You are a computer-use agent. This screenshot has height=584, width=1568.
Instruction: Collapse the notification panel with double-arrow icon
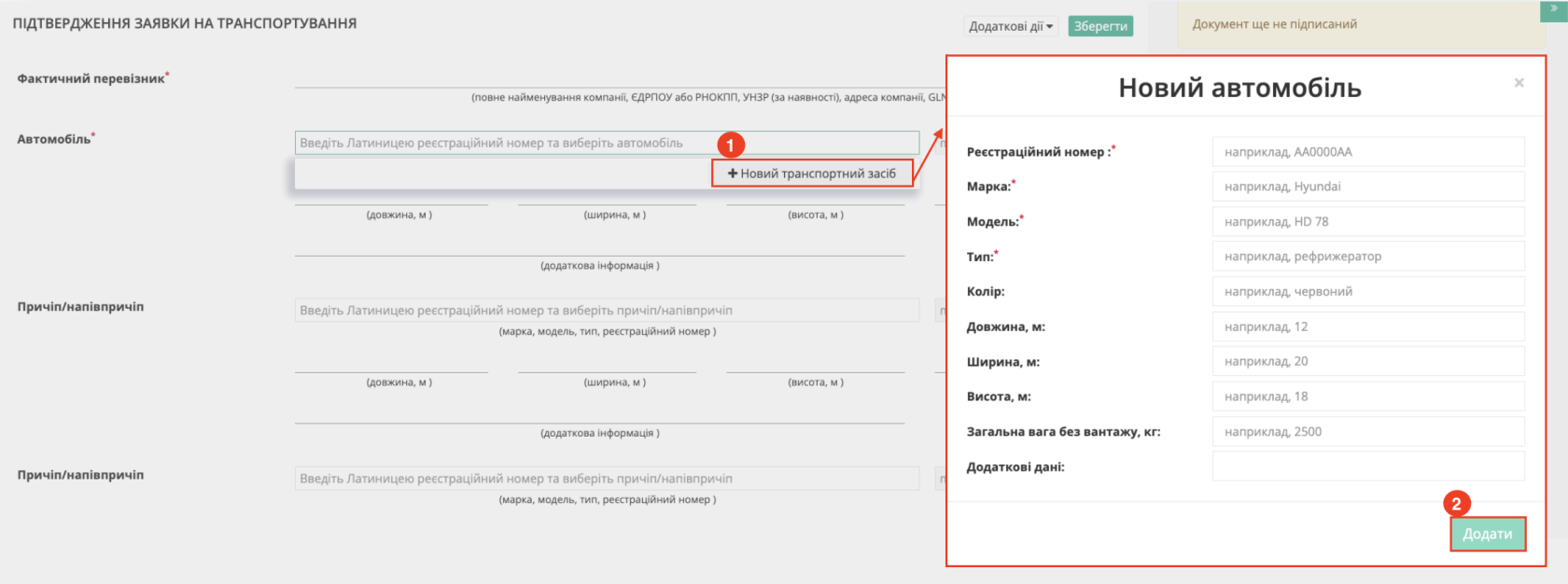[1553, 9]
